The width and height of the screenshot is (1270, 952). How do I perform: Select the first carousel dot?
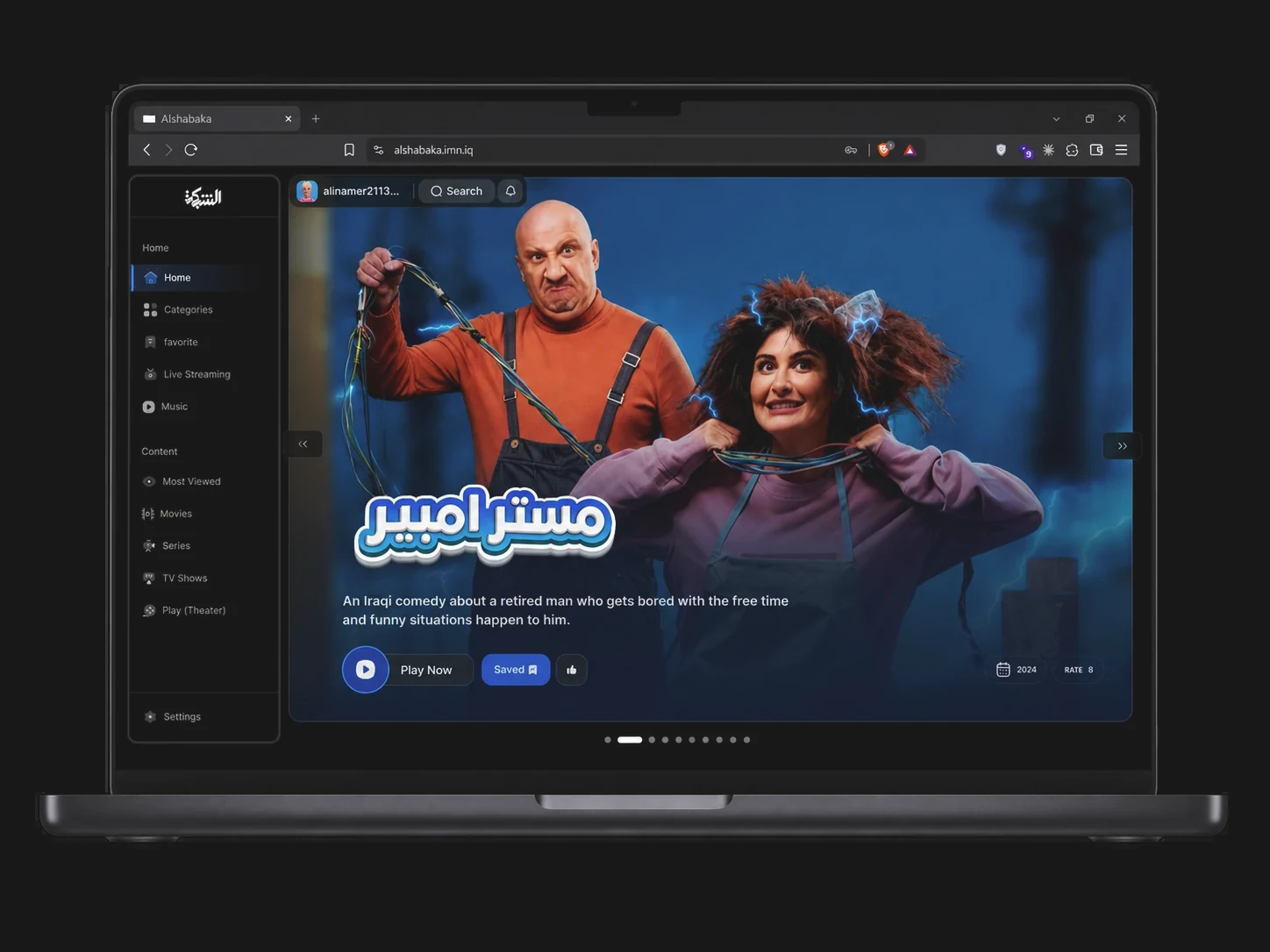[608, 740]
